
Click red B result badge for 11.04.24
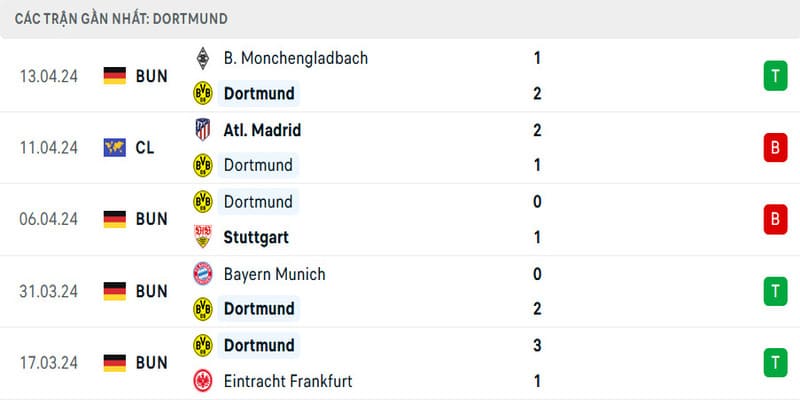[x=774, y=148]
